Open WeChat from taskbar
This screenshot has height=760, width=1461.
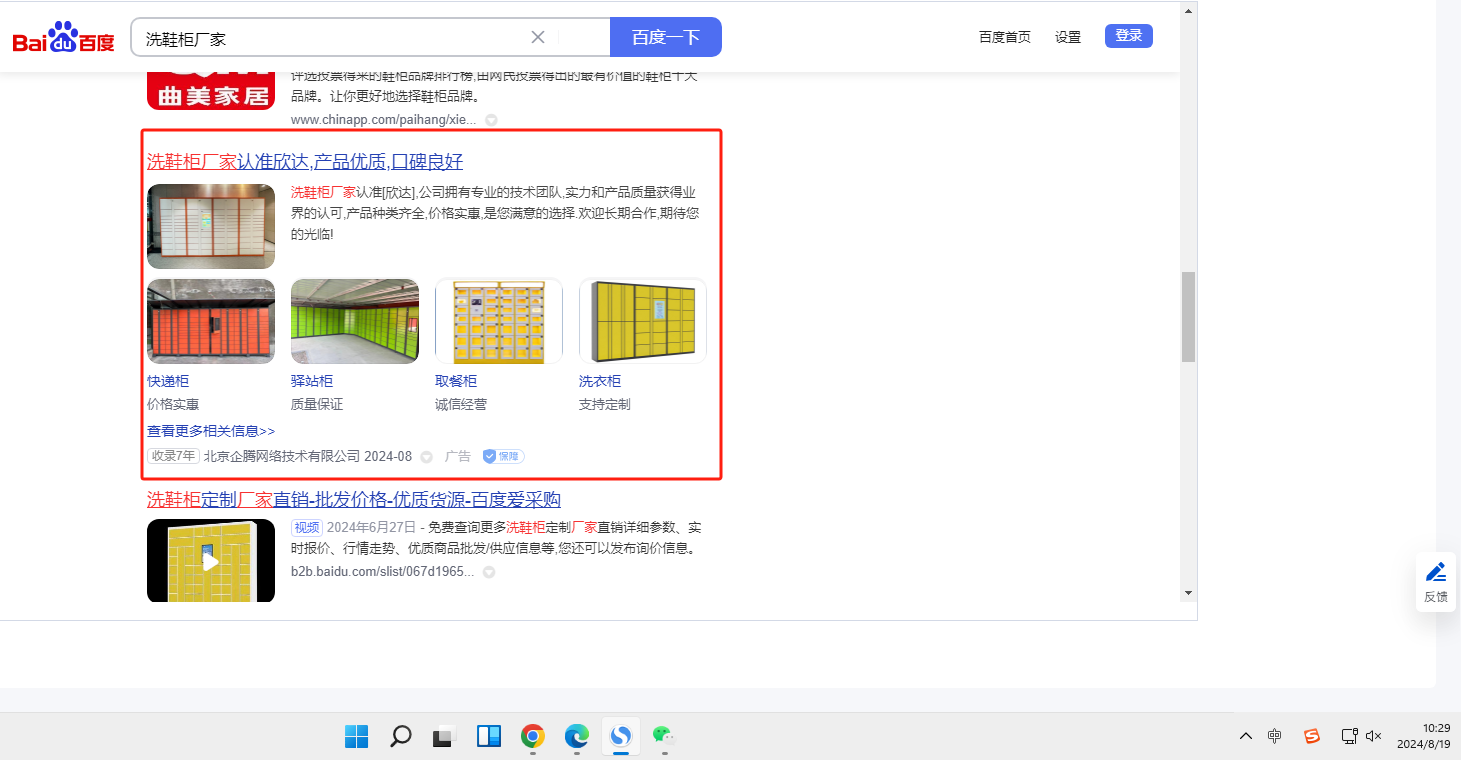(x=665, y=737)
